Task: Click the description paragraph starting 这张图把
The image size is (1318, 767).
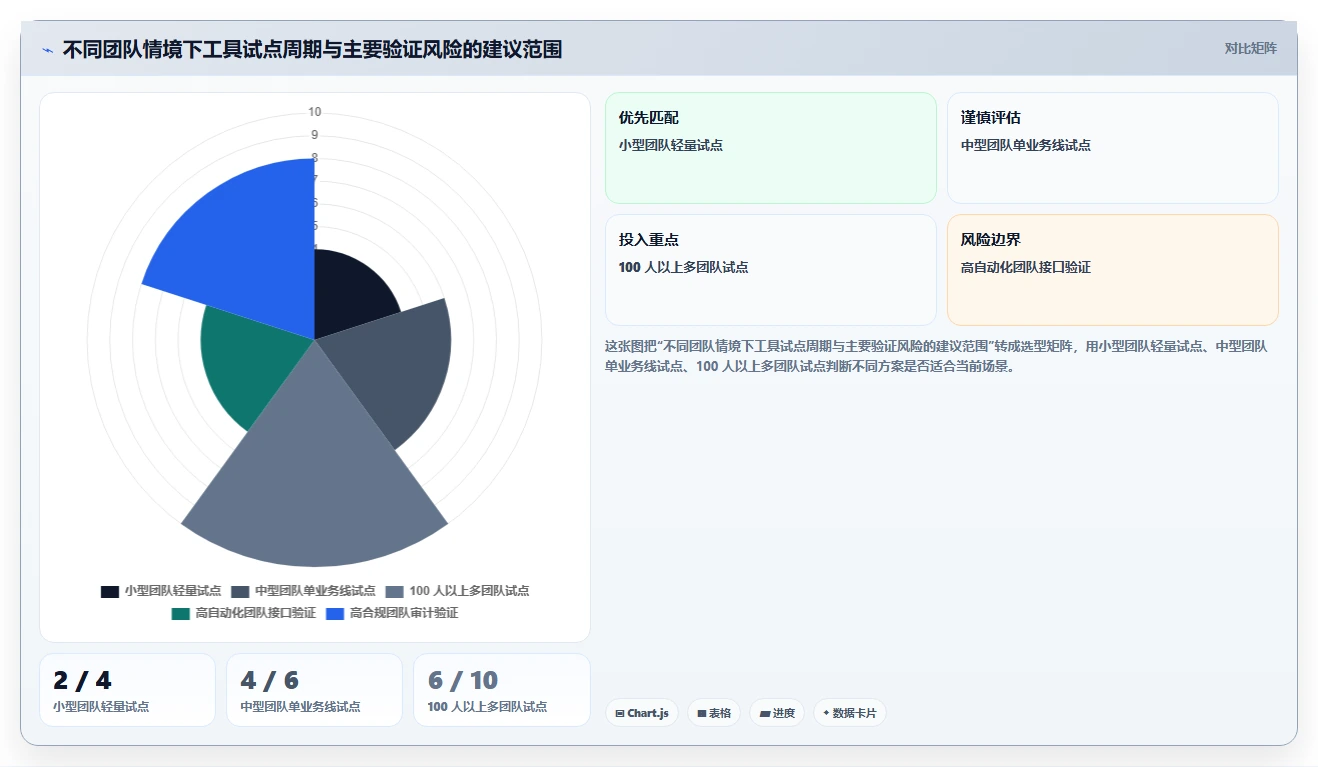Action: click(937, 356)
